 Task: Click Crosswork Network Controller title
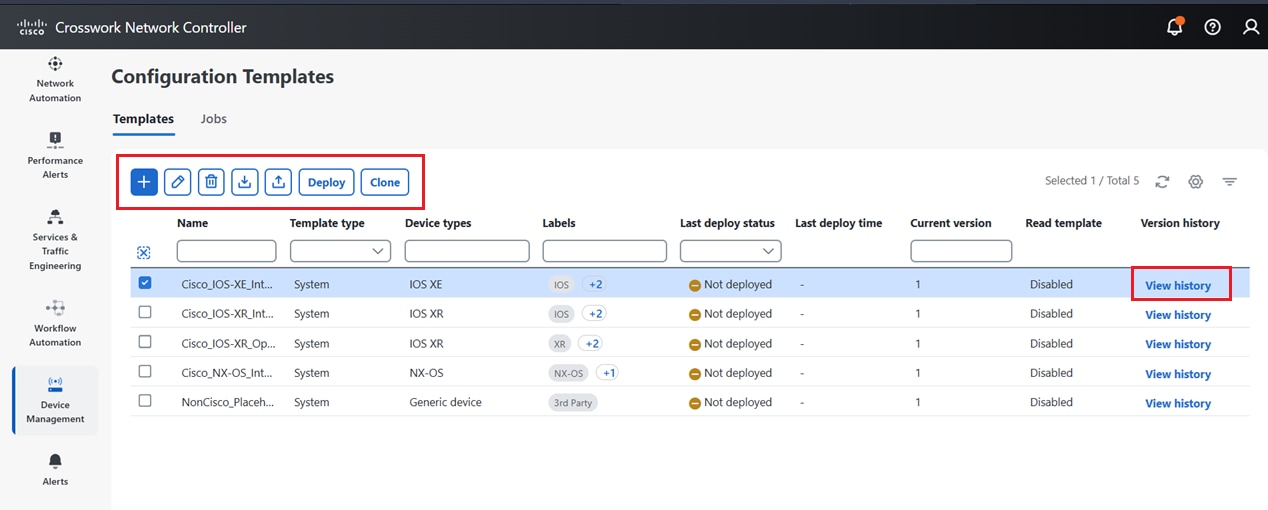[151, 27]
